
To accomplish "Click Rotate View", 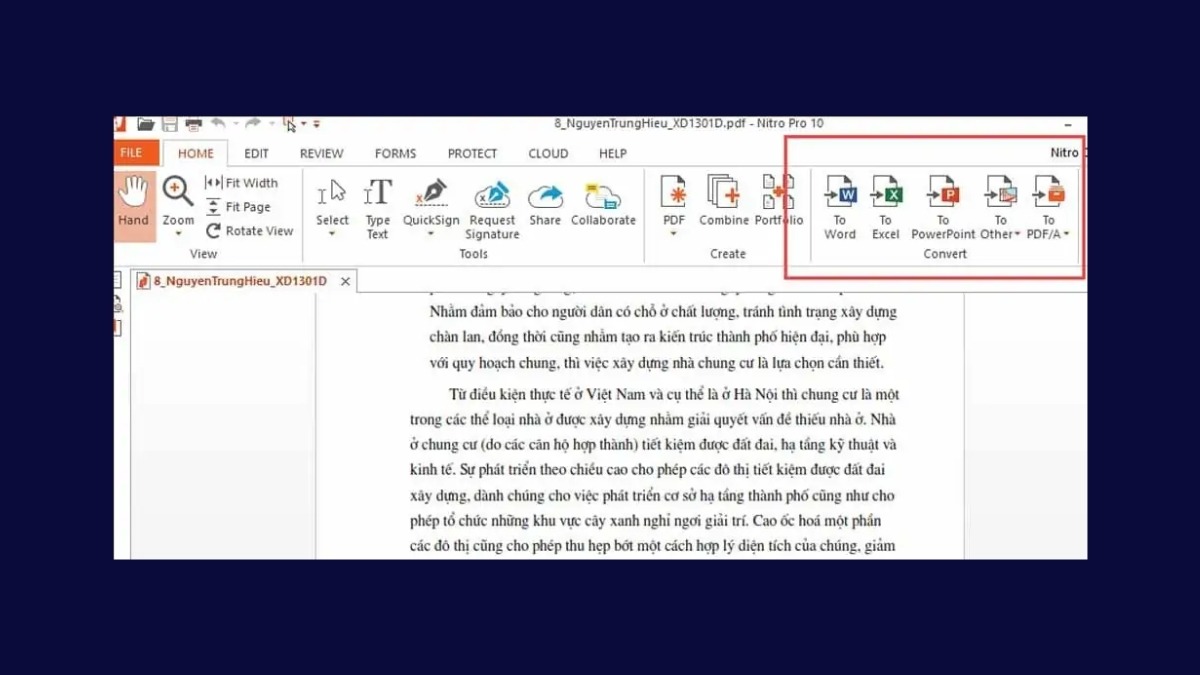I will (x=250, y=231).
